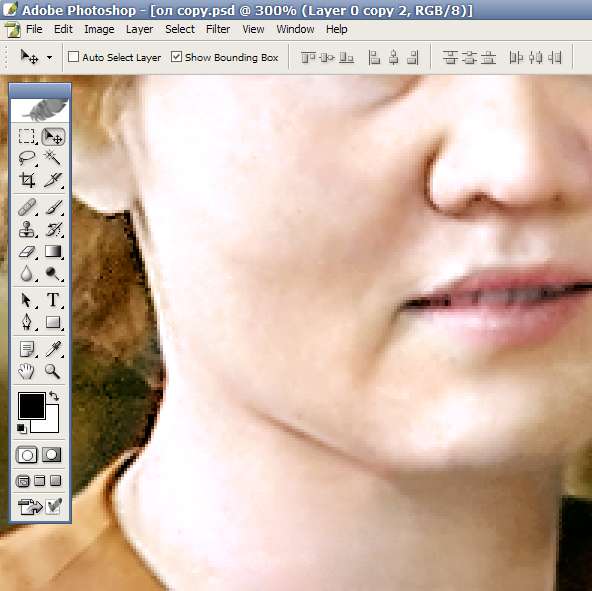592x591 pixels.
Task: Open the Move tool preset picker arrow
Action: 49,58
